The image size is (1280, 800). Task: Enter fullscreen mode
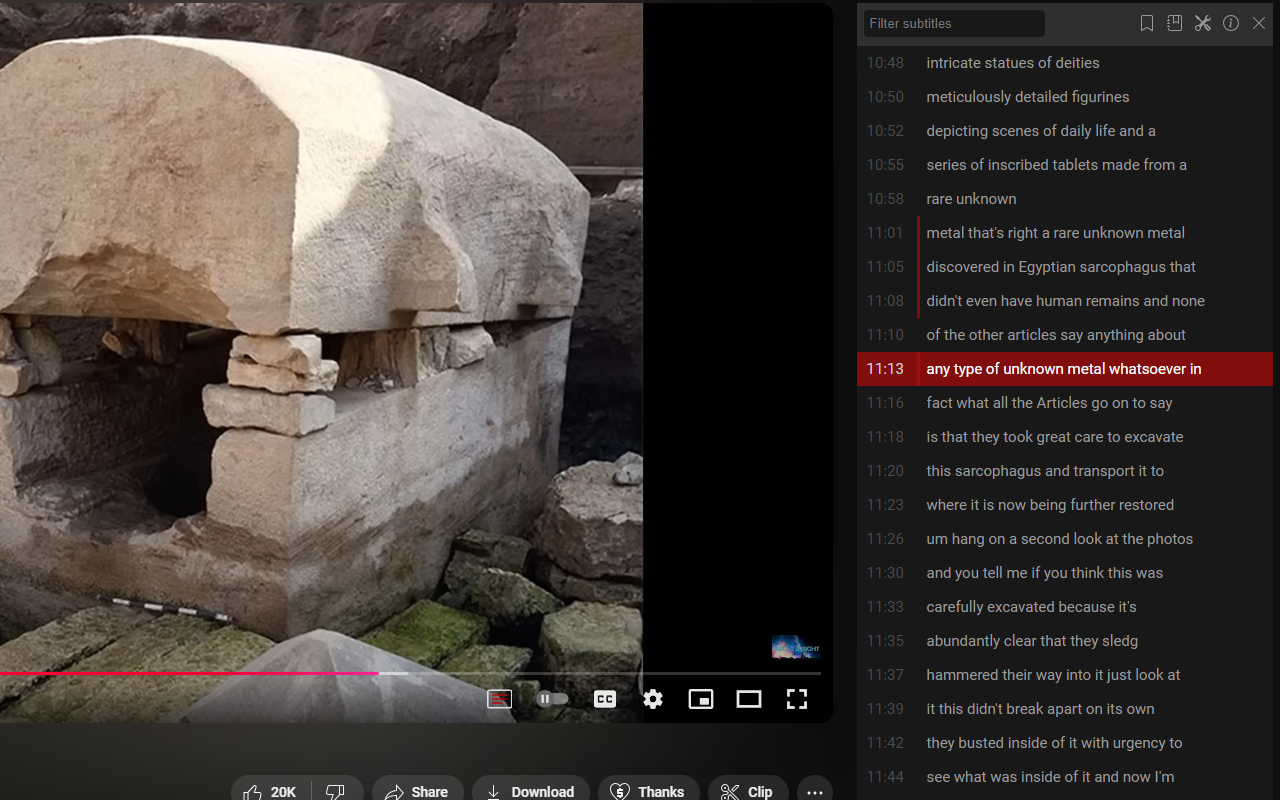[796, 699]
